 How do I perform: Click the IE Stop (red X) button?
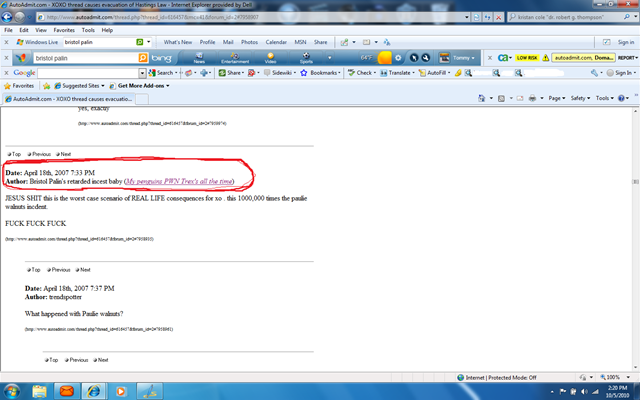pos(498,17)
